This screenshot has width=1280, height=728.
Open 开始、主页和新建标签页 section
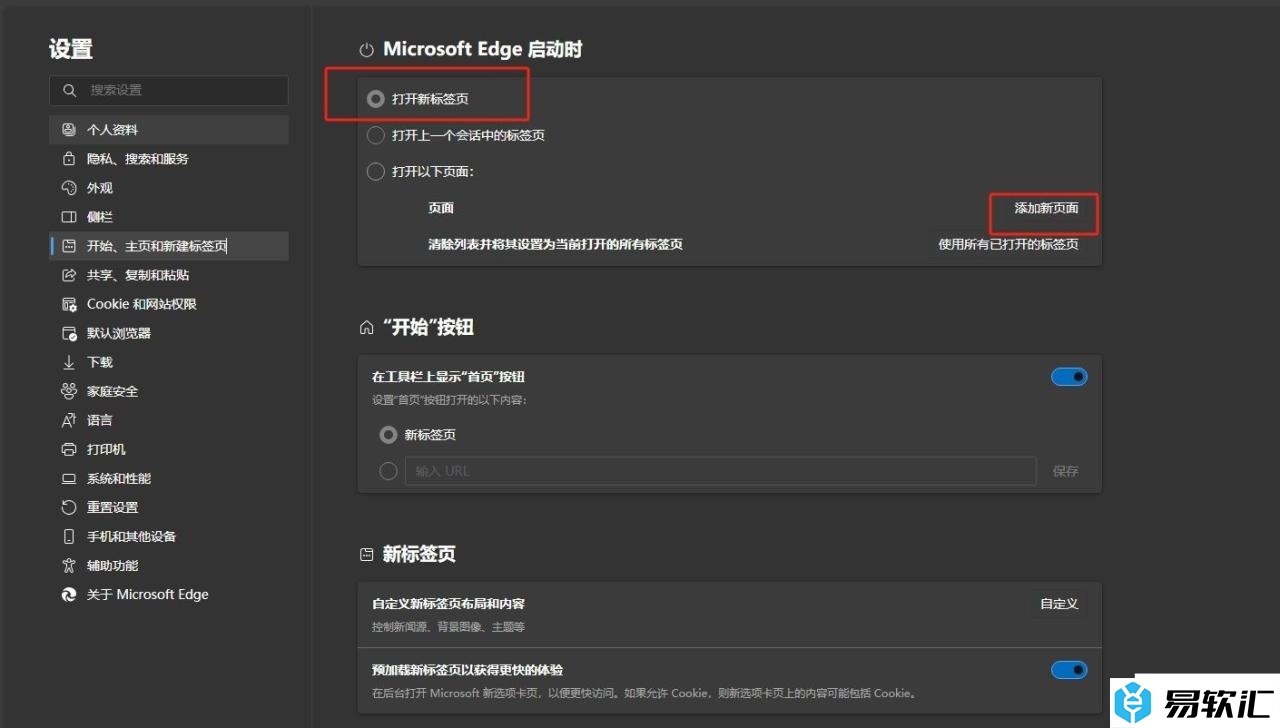(169, 246)
